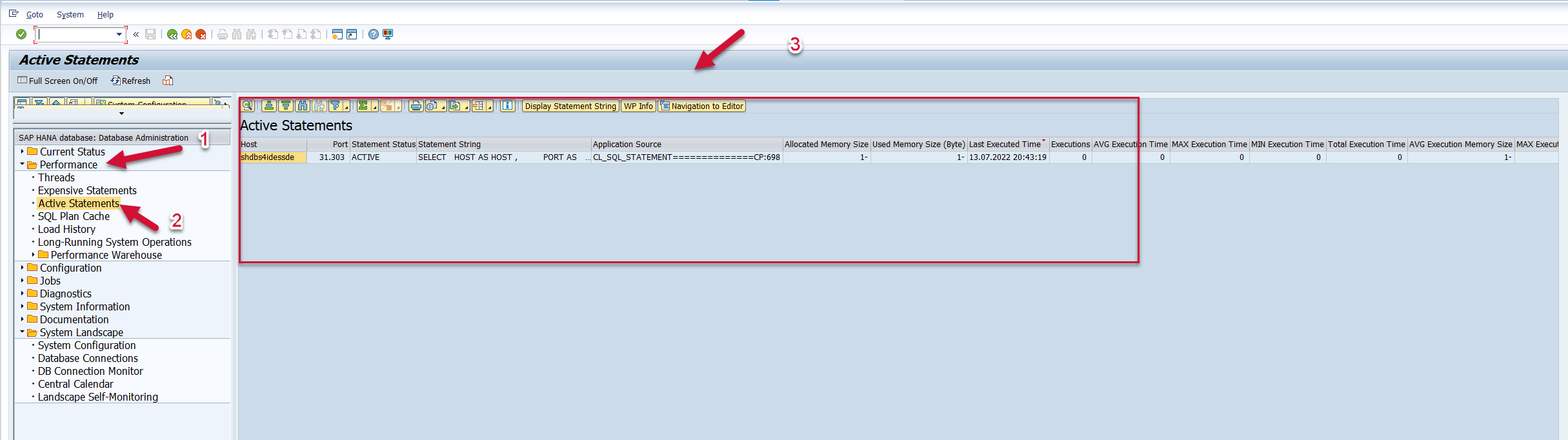Image resolution: width=1568 pixels, height=440 pixels.
Task: Click the ALV Sort Ascending icon
Action: pos(270,106)
